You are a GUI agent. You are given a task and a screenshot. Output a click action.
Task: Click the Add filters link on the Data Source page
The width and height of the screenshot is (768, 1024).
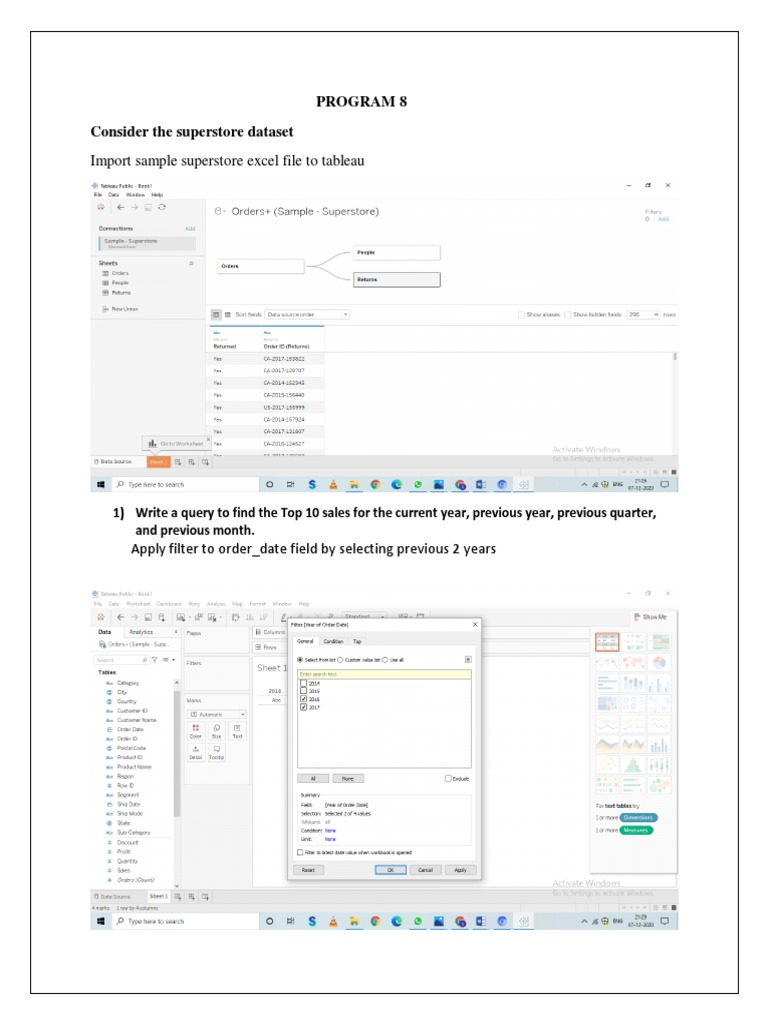click(x=664, y=219)
